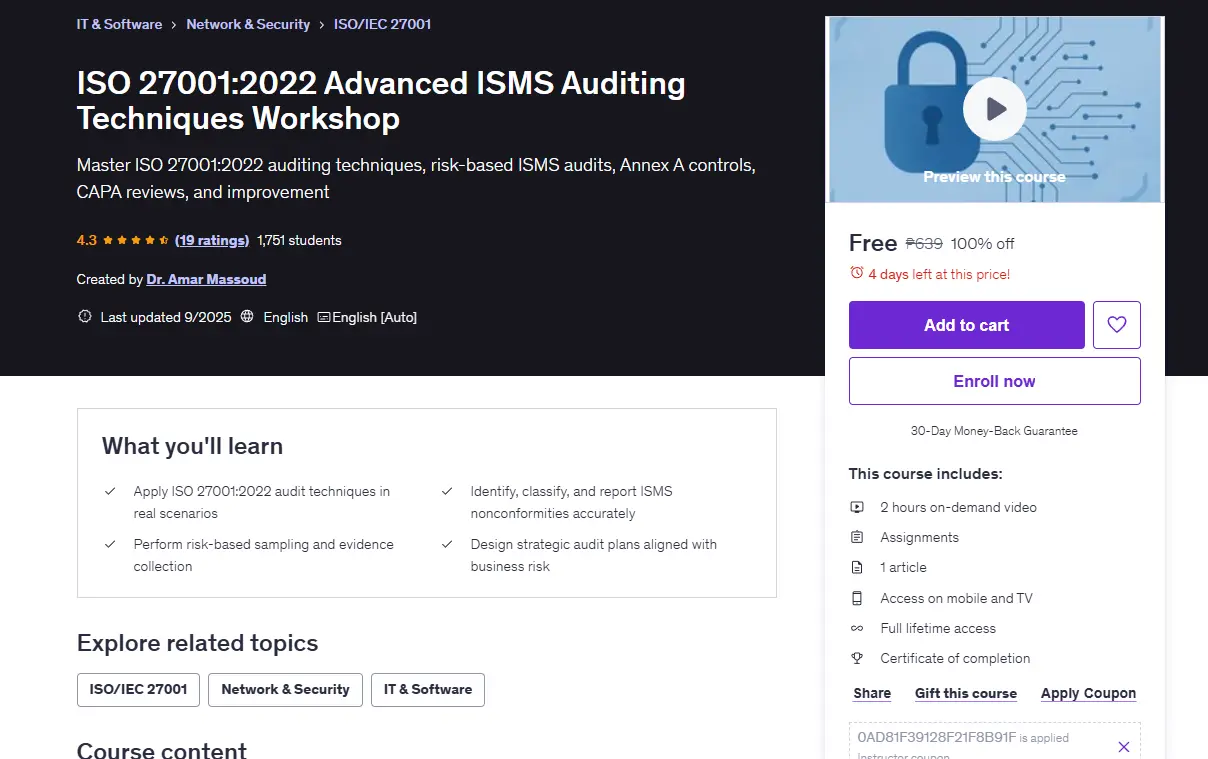This screenshot has width=1208, height=759.
Task: Click the trophy certificate icon
Action: pos(857,658)
